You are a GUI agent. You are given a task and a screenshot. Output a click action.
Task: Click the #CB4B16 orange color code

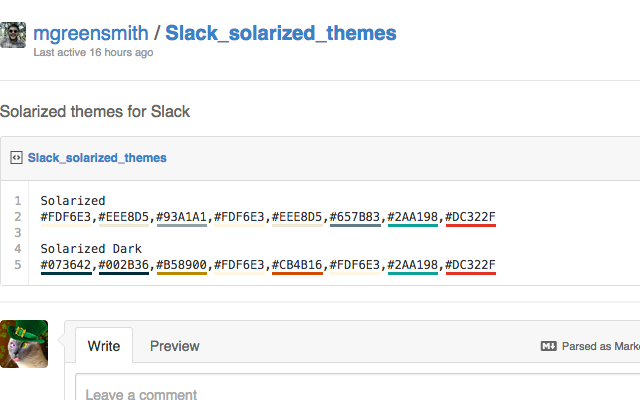[x=297, y=264]
